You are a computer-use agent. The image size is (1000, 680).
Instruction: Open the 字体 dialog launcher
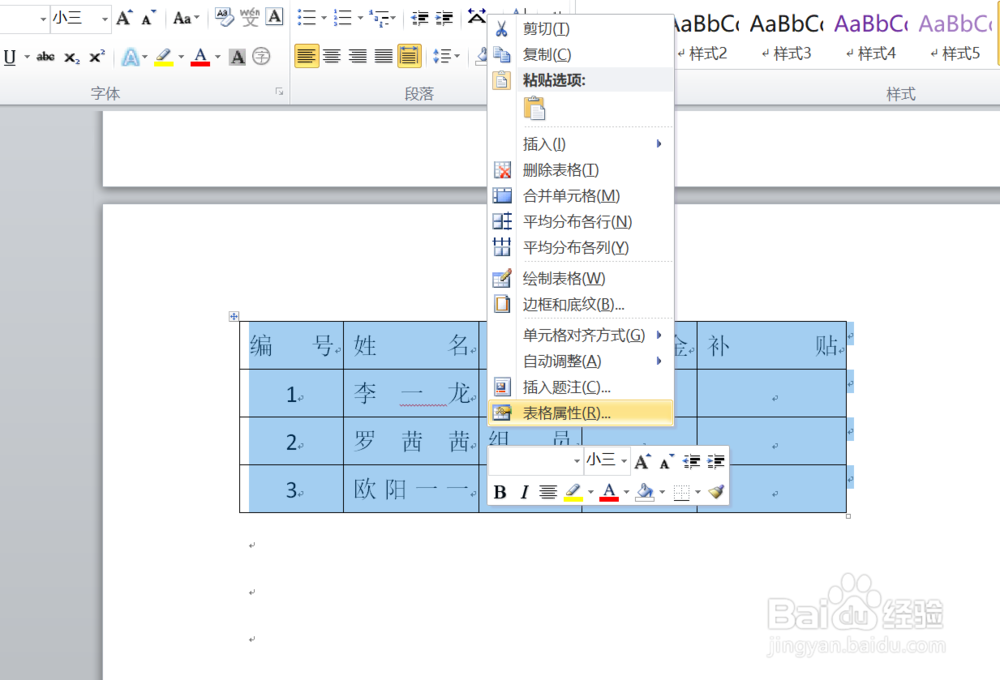[x=279, y=92]
